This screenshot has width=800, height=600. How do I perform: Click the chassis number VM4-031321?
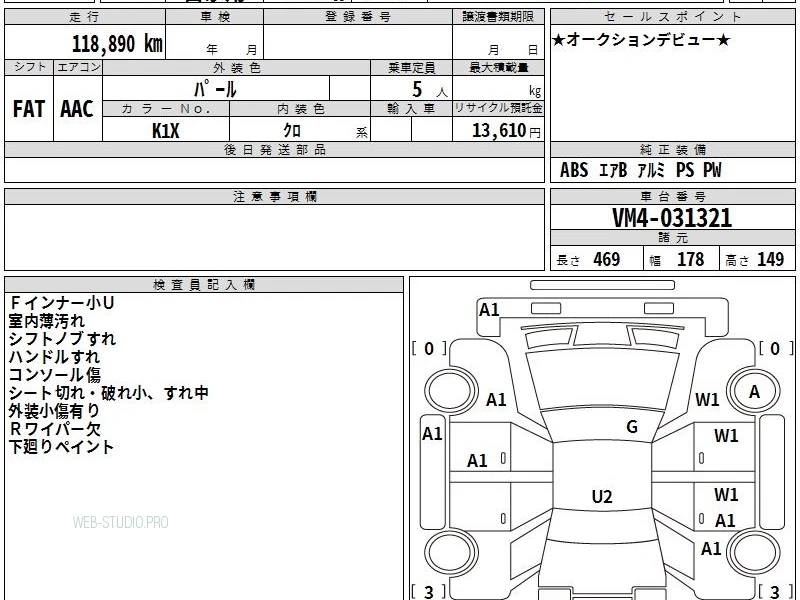pyautogui.click(x=672, y=218)
